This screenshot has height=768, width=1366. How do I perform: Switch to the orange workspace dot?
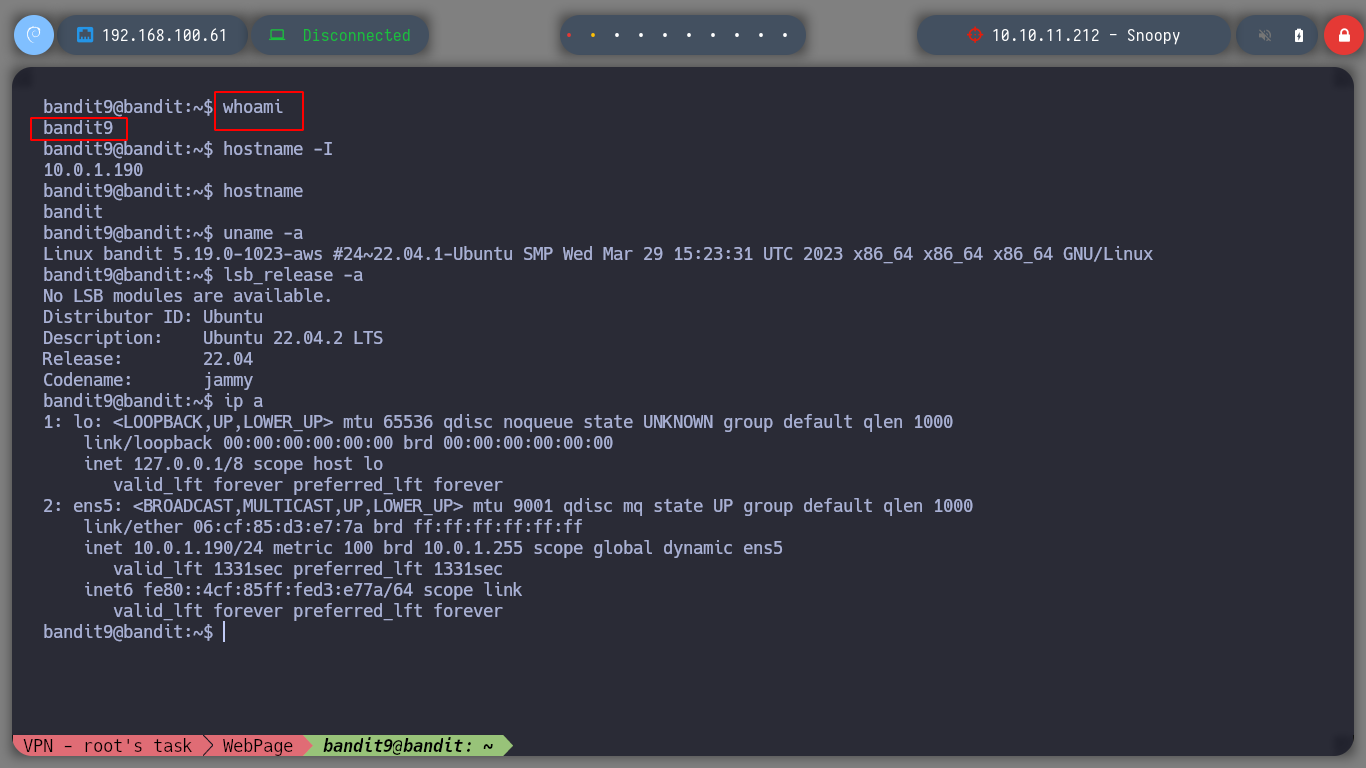[593, 35]
